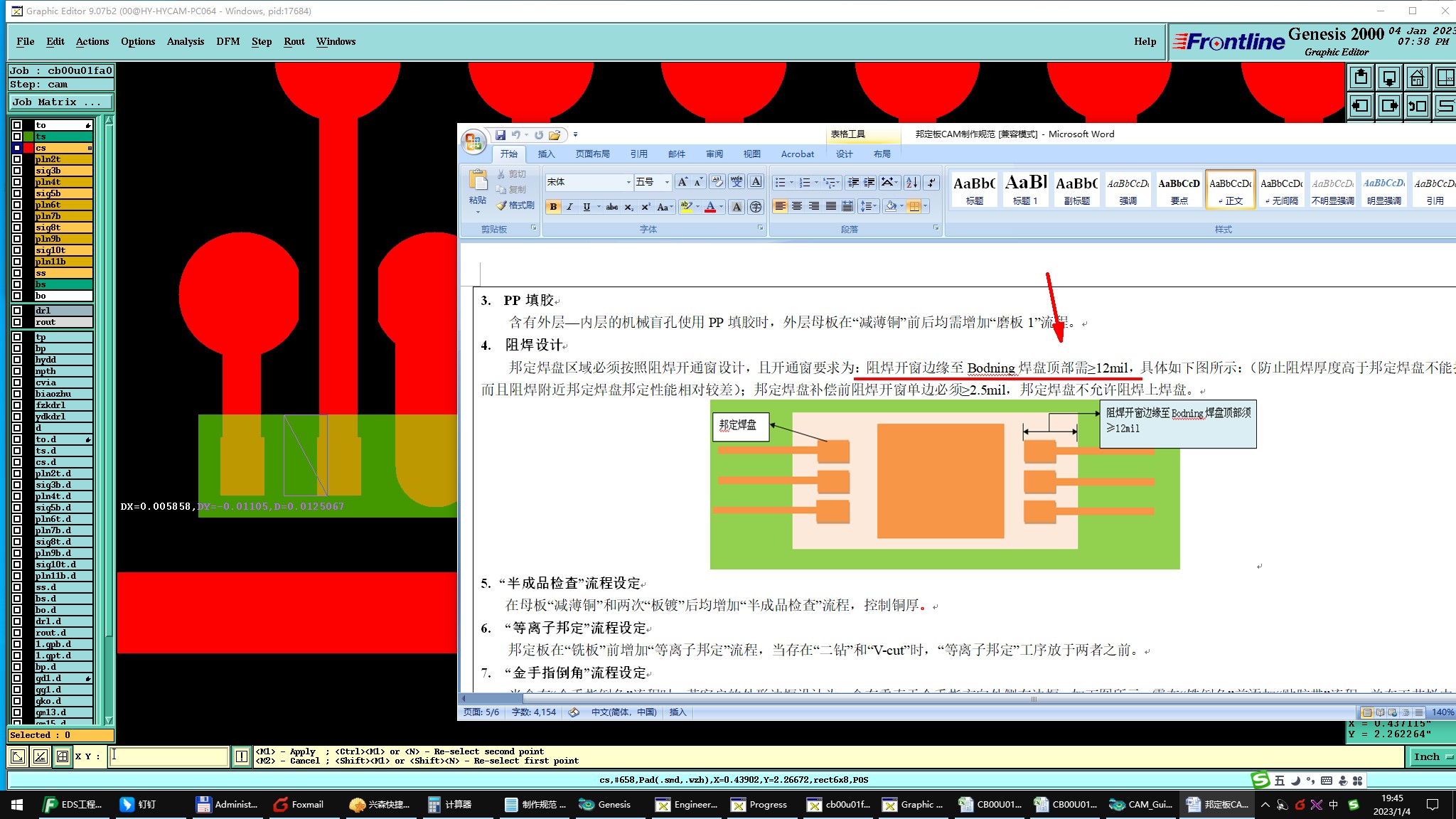Expand the font color dropdown arrow
This screenshot has height=819, width=1456.
tap(721, 207)
